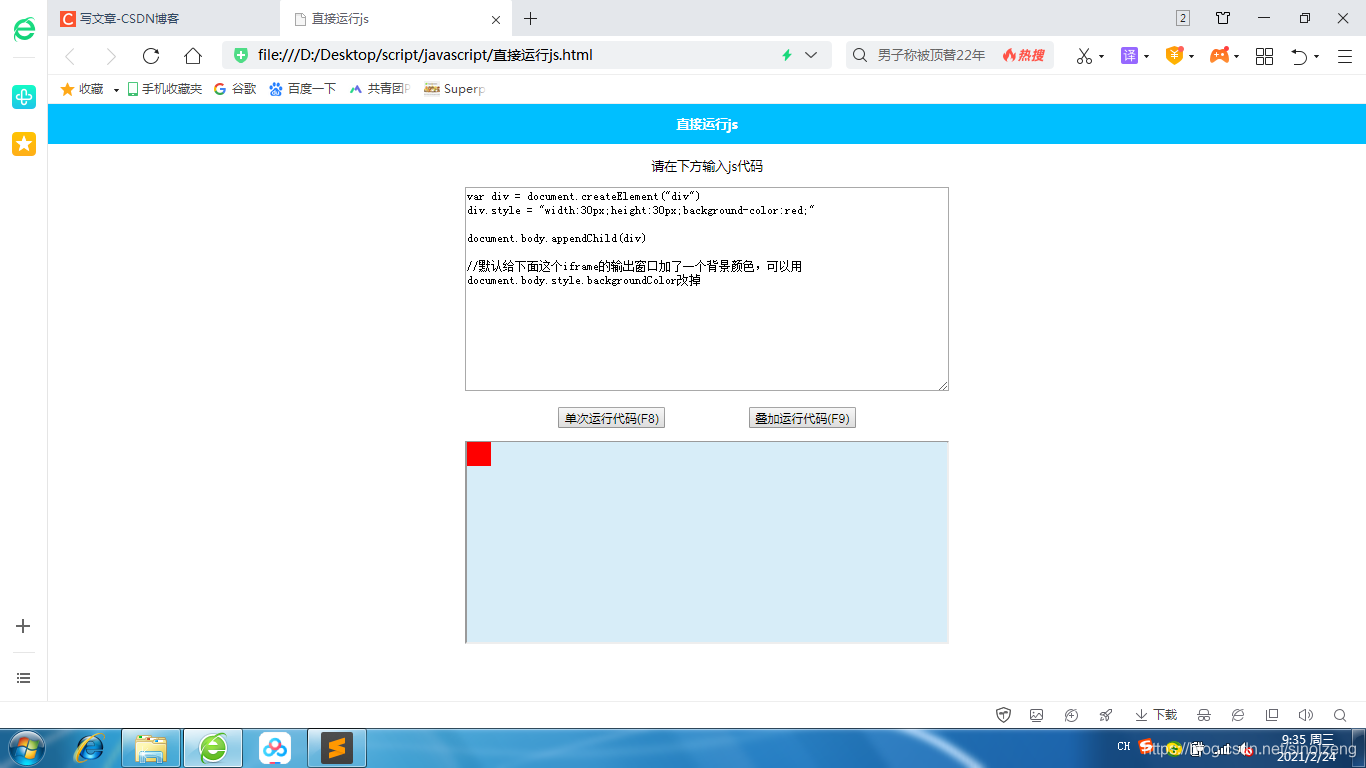Open the sidebar list menu icon
1366x768 pixels.
[24, 678]
